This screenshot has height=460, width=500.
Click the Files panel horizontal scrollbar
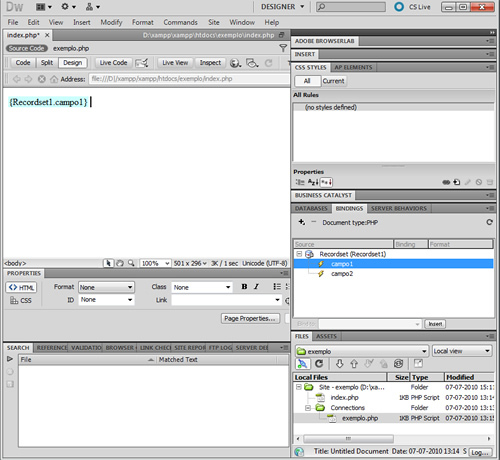(348, 438)
